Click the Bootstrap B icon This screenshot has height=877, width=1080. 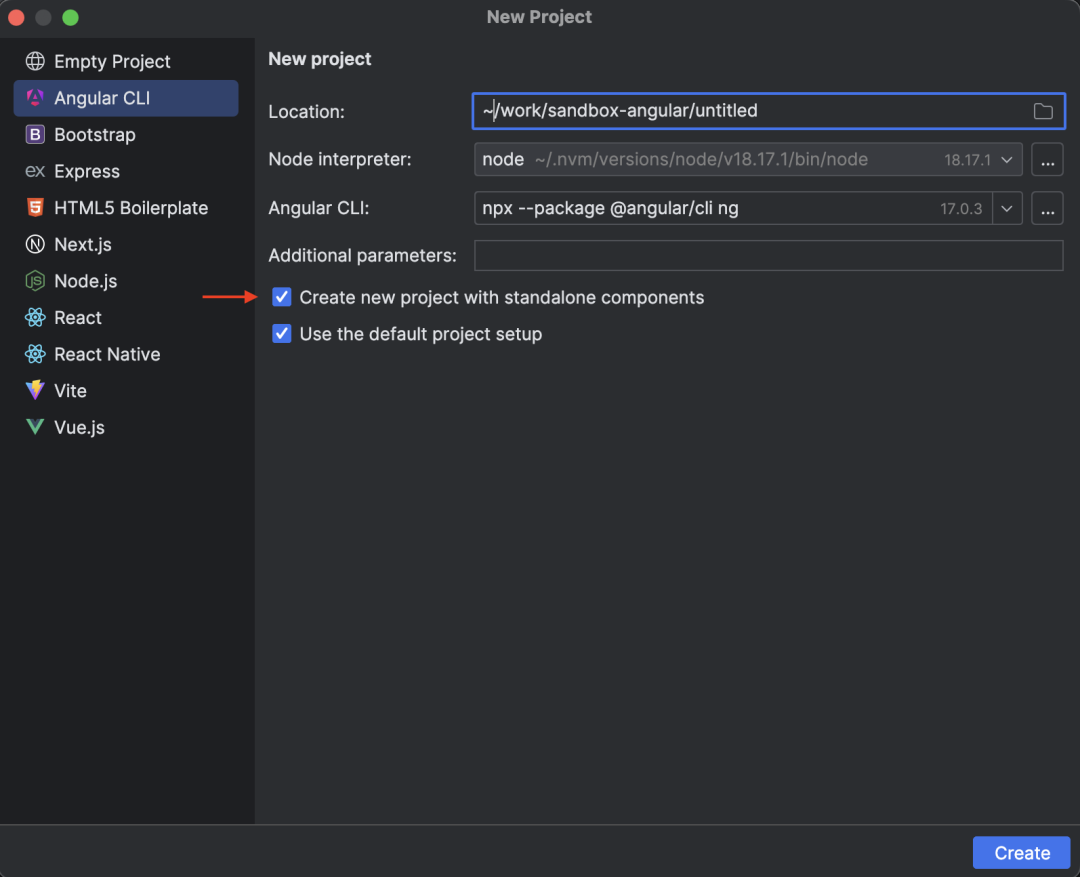pos(35,134)
